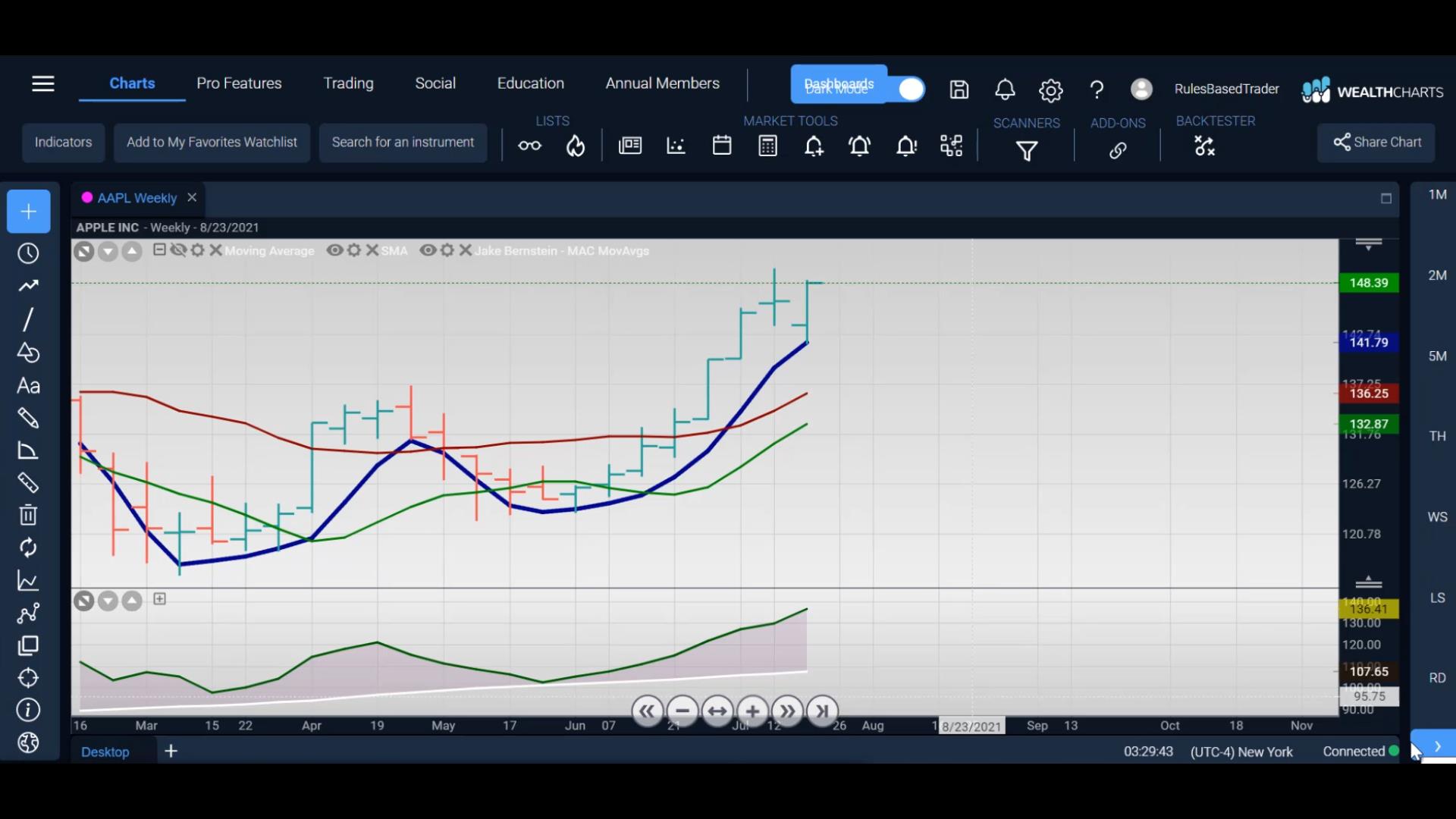Open the watchlist glasses icon
Screen dimensions: 1456x819
point(529,146)
